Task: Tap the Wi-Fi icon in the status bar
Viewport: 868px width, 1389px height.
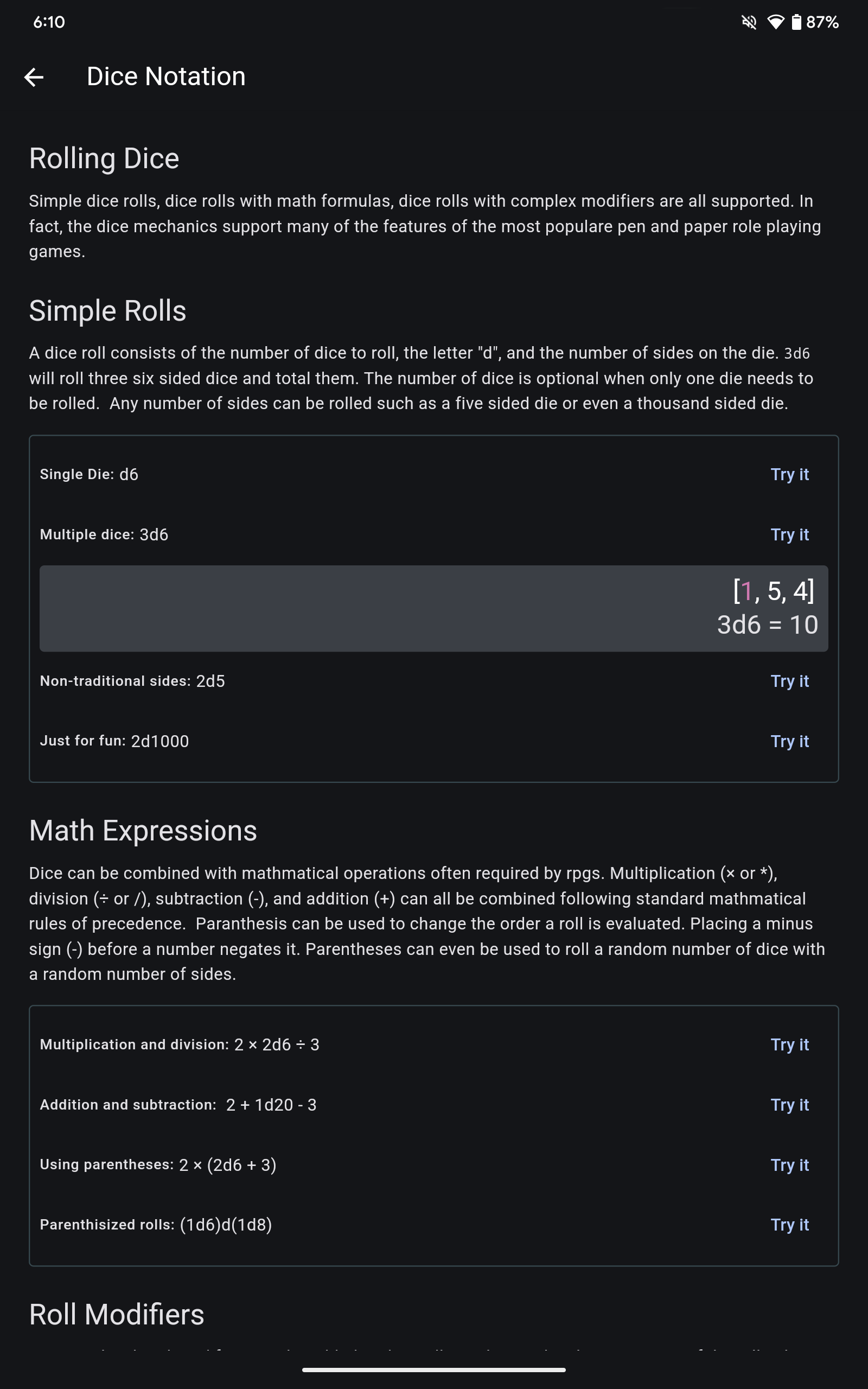Action: 775,22
